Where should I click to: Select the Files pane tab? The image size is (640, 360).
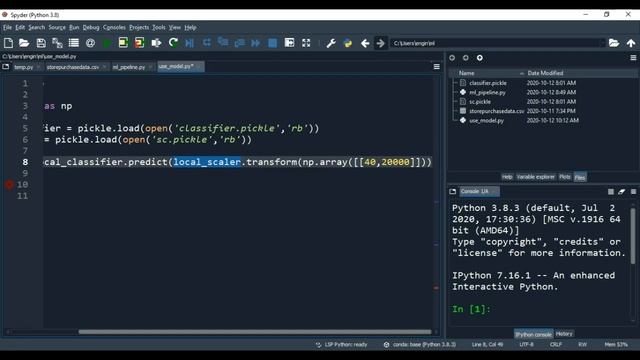(580, 177)
